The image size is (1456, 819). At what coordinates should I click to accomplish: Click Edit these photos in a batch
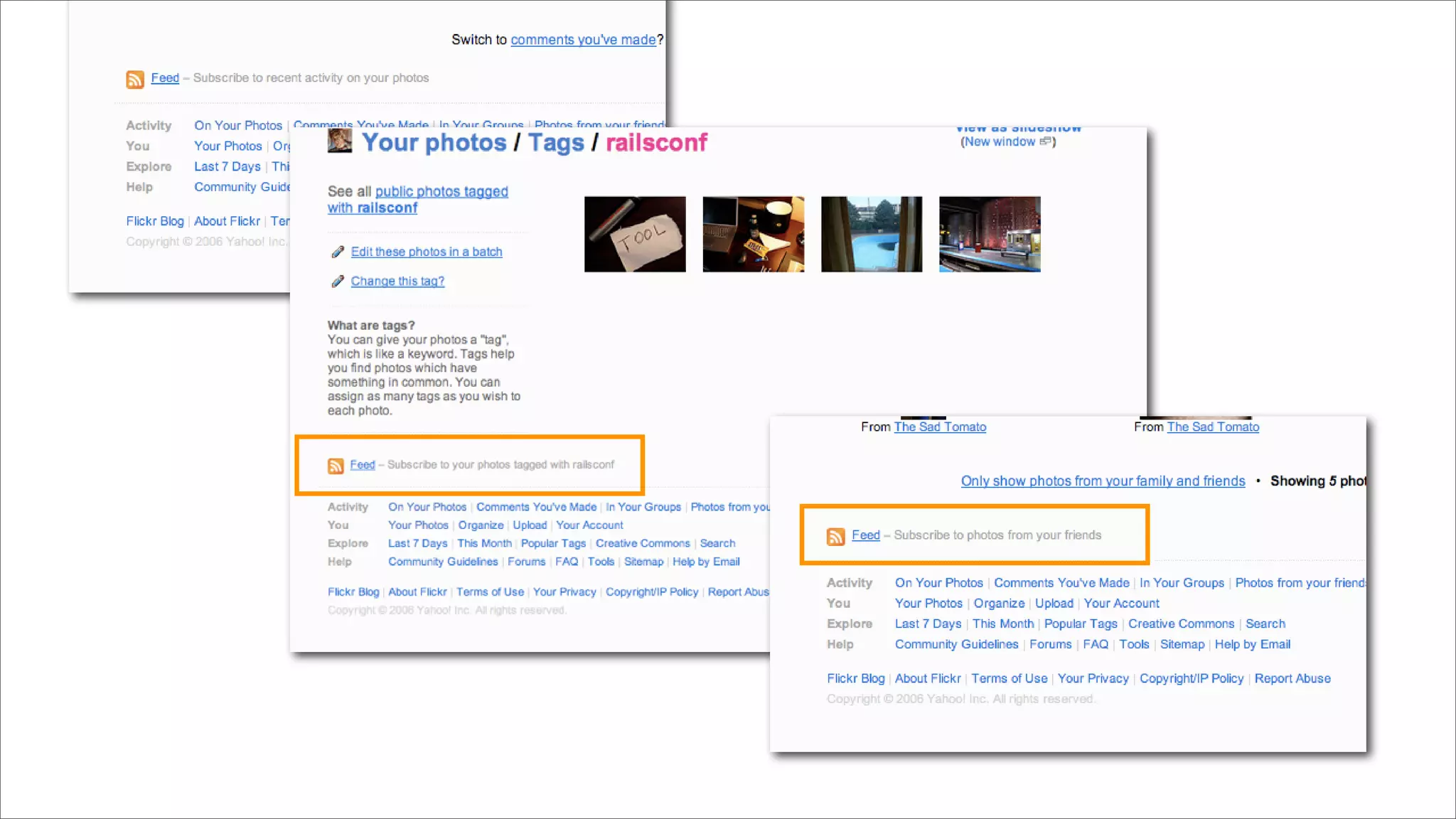pos(427,252)
